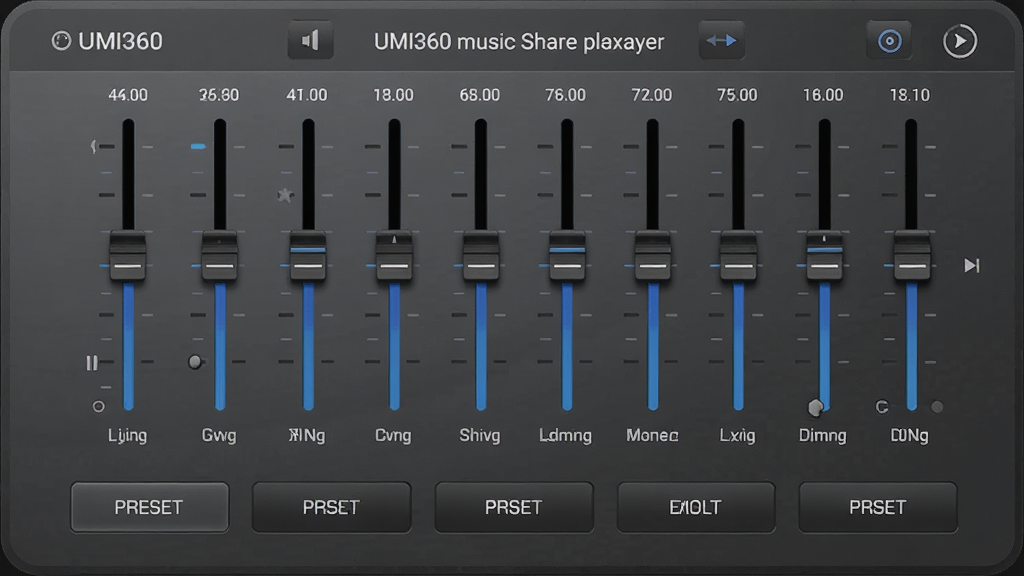1024x576 pixels.
Task: Click the Lxiig slider handle
Action: (738, 256)
